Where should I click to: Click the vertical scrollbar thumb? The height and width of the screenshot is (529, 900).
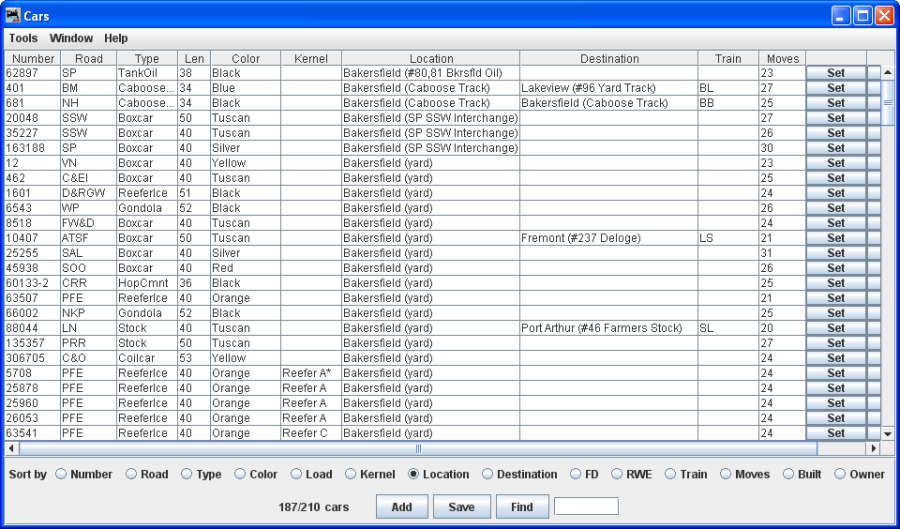tap(887, 102)
